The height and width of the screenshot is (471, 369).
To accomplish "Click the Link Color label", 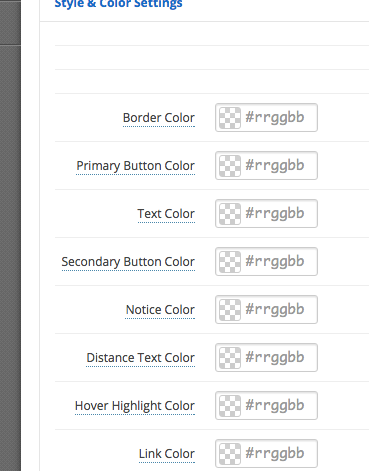I will tap(167, 454).
